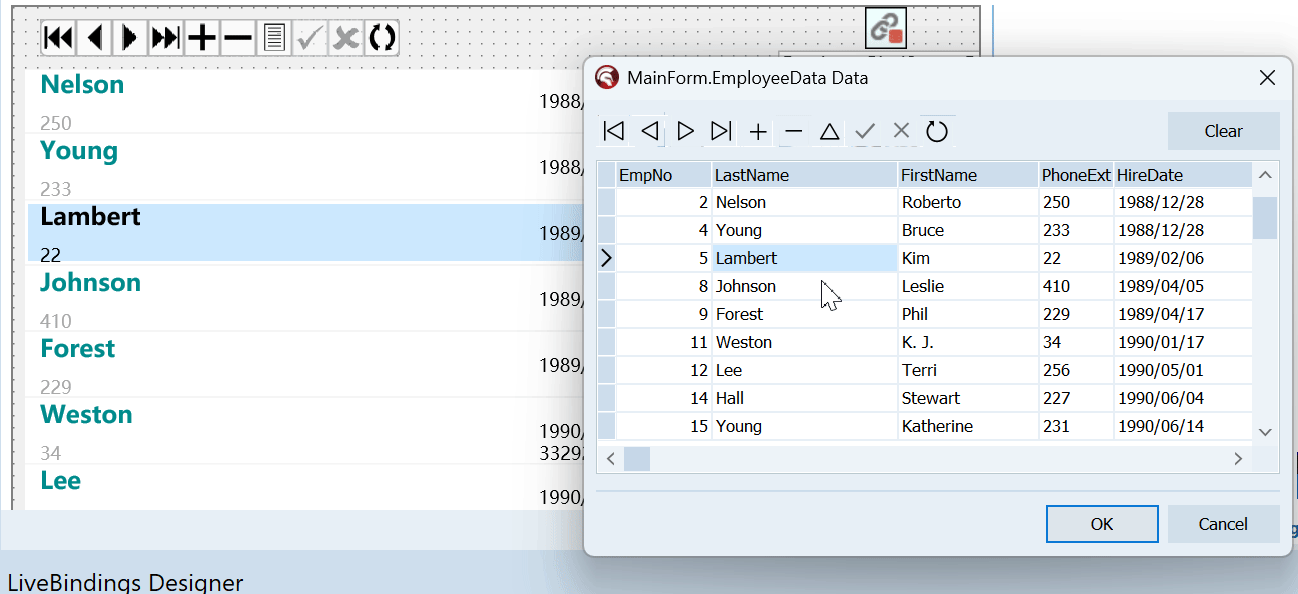Click the grid horizontal scrollbar left arrow
Screen dimensions: 1298x594
point(610,459)
